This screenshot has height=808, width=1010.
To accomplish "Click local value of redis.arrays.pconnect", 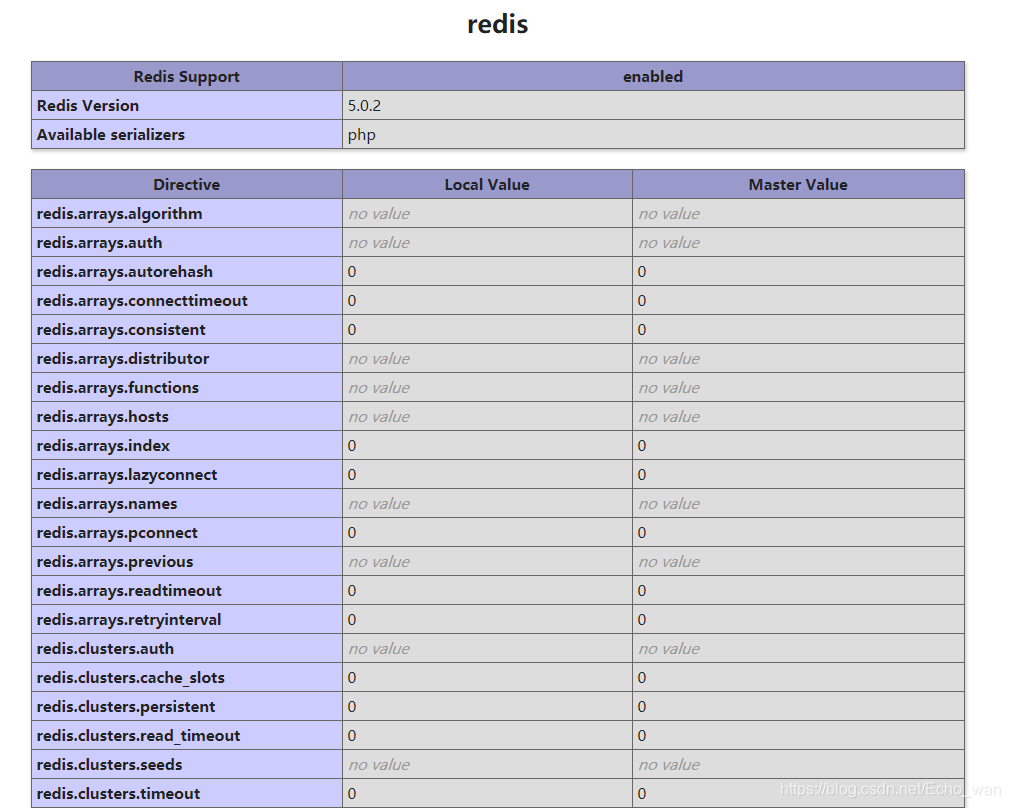I will (352, 533).
